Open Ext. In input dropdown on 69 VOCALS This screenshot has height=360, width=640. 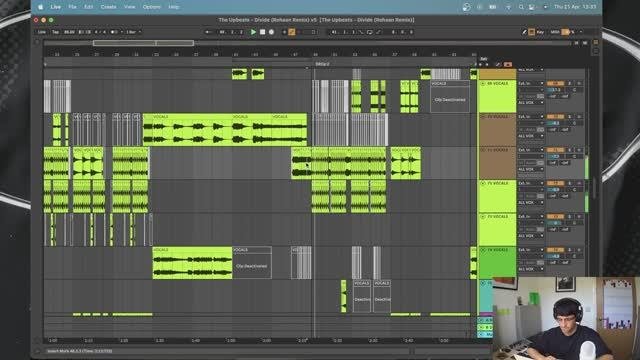point(531,83)
